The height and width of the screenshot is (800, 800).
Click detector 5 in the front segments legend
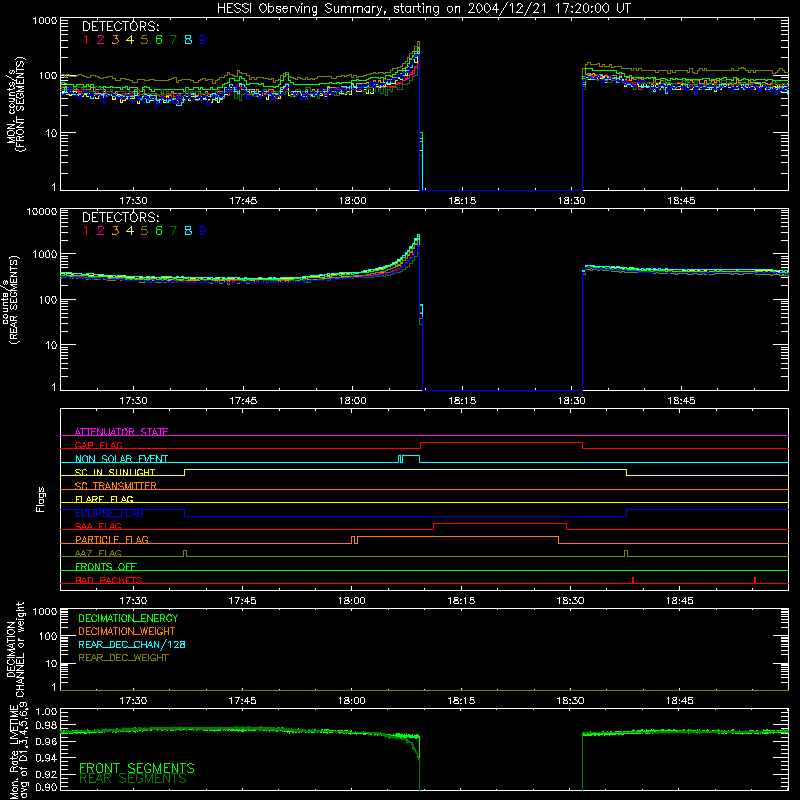[x=144, y=40]
